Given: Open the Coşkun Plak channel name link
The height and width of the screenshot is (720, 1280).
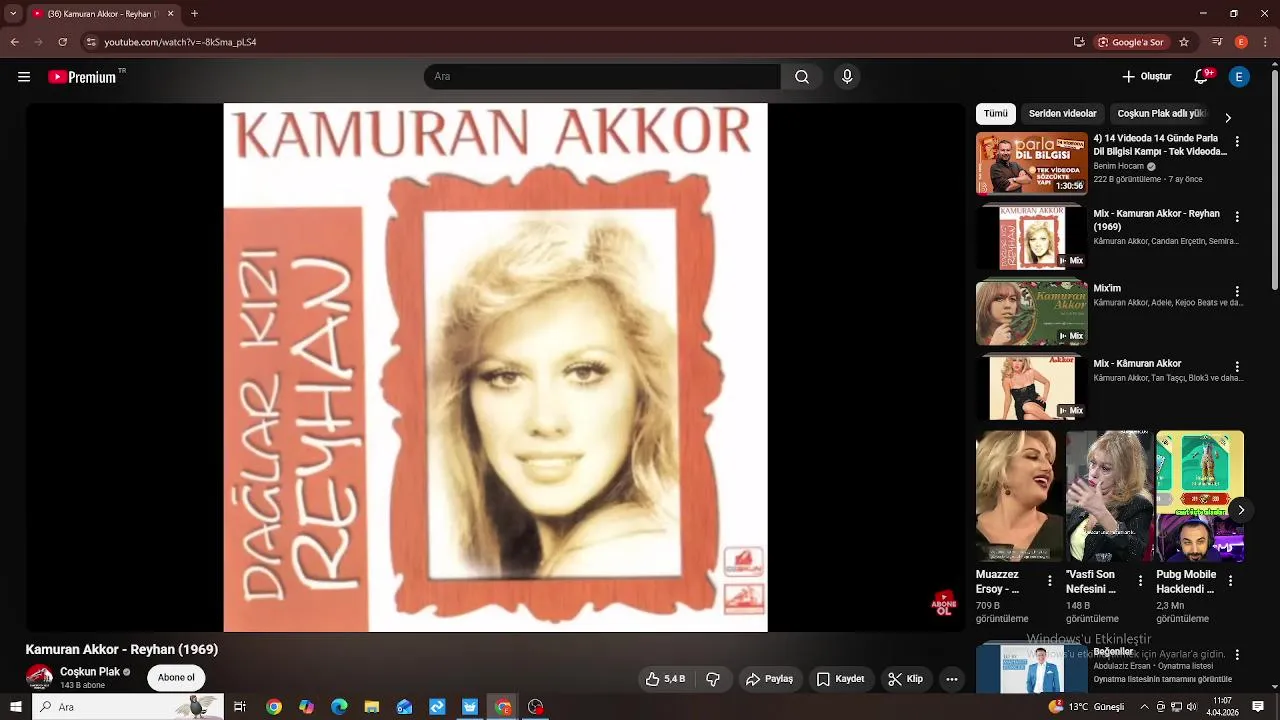Looking at the screenshot, I should [90, 672].
